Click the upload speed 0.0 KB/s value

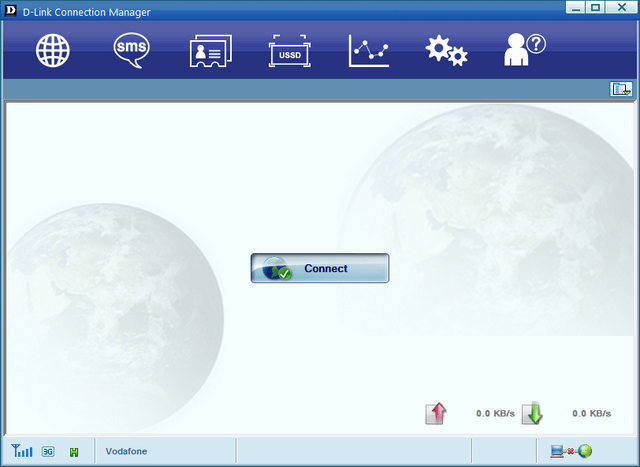[495, 413]
